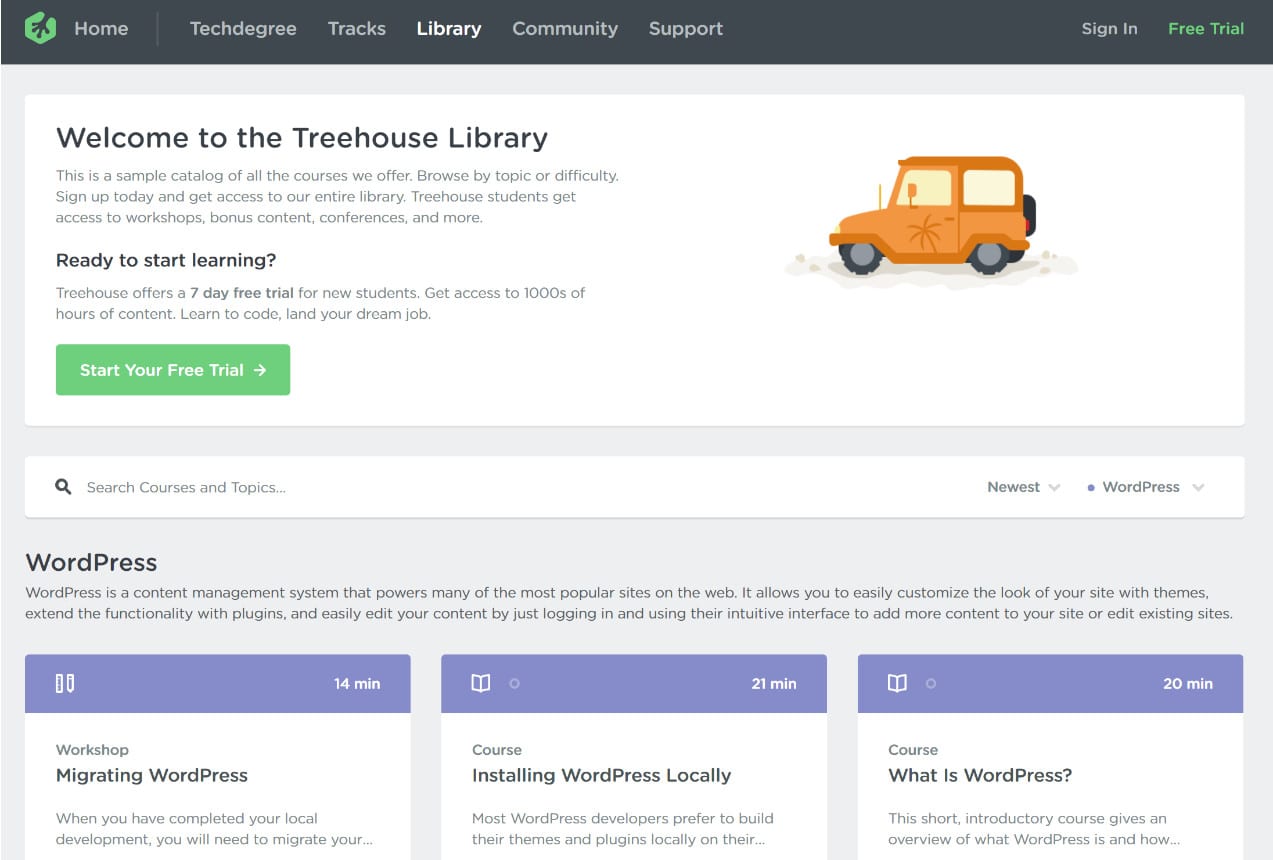Click the magnifying glass search icon
Screen dimensions: 1273x860
tap(63, 487)
